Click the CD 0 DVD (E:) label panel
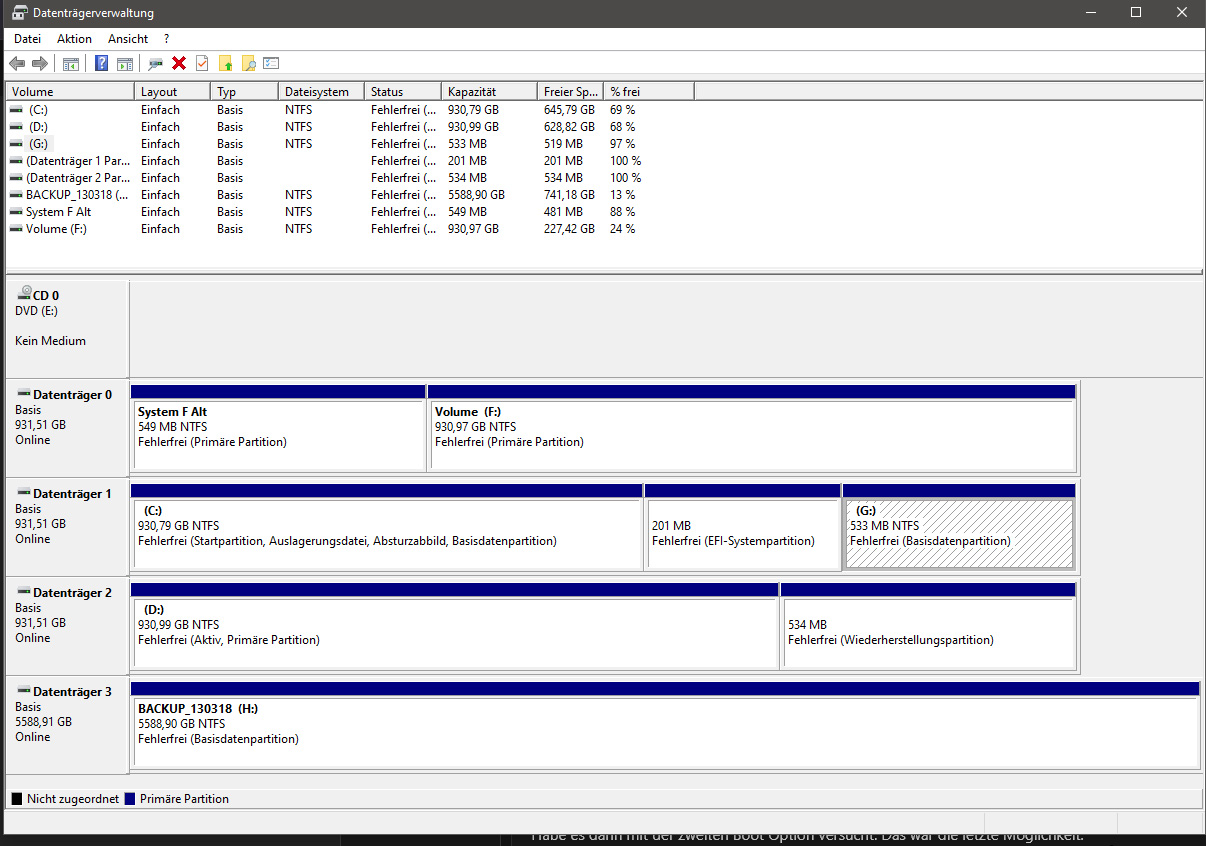The height and width of the screenshot is (846, 1206). point(67,329)
